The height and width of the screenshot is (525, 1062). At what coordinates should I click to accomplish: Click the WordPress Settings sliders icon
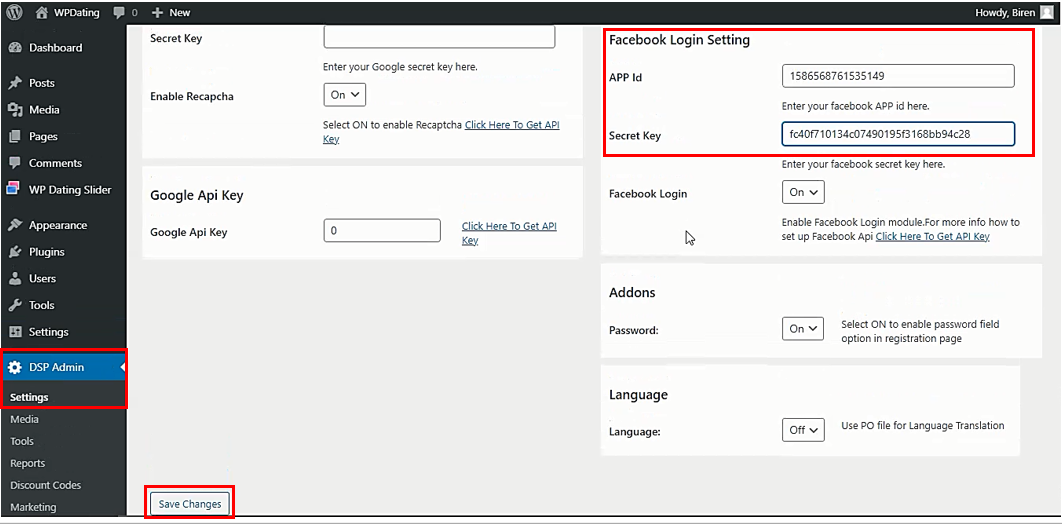pyautogui.click(x=15, y=332)
